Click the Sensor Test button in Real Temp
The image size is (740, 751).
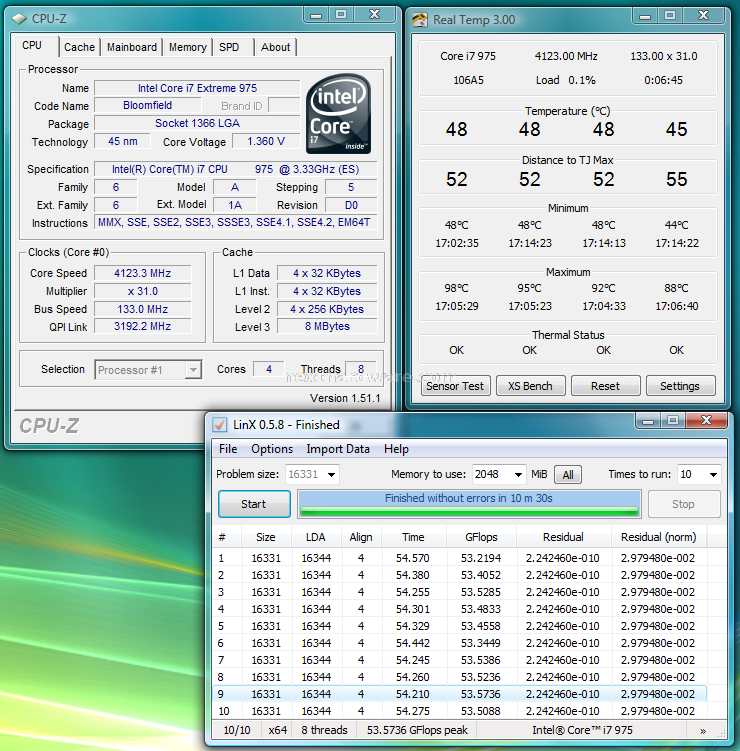(455, 386)
